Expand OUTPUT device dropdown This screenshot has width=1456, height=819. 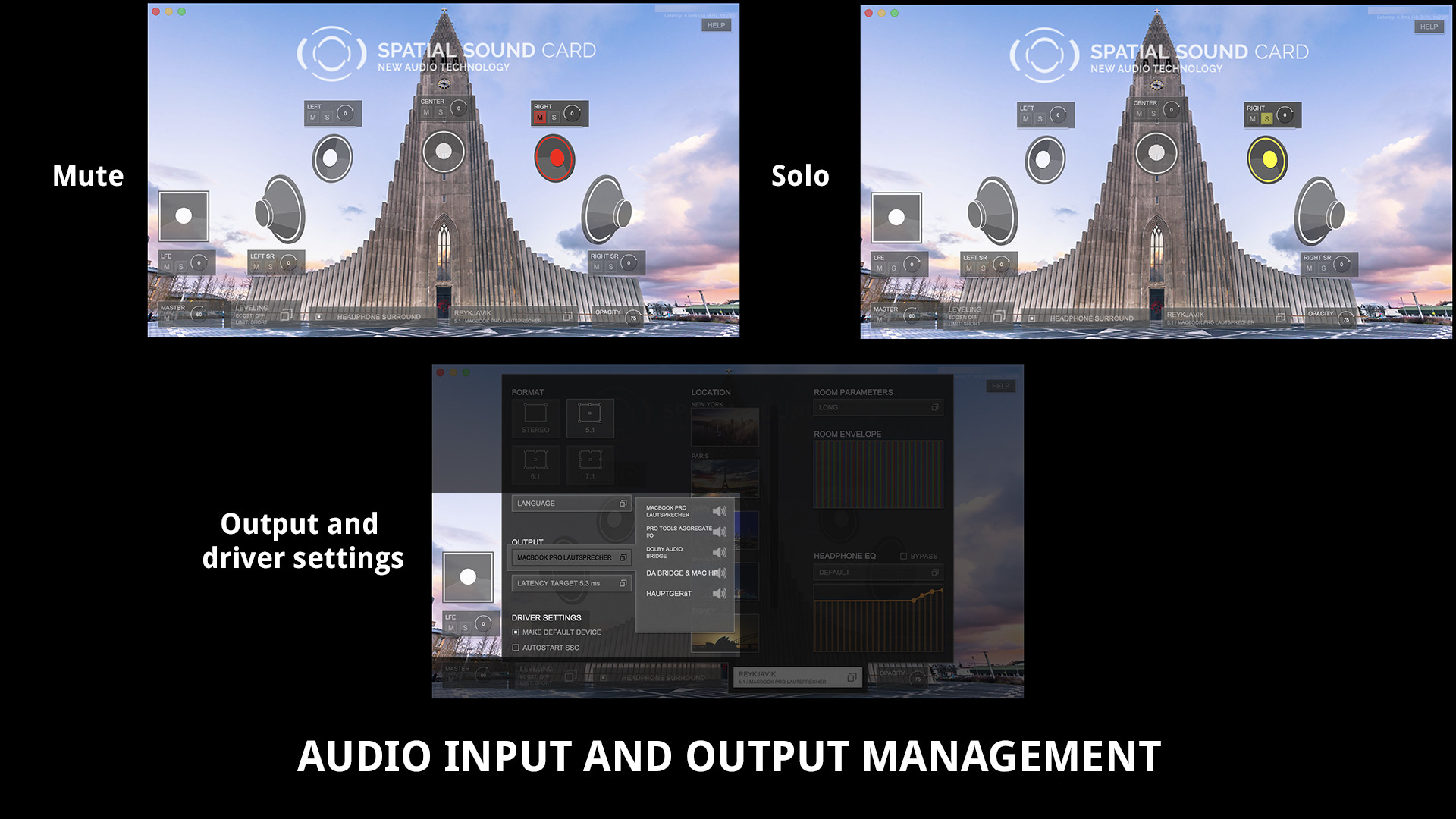click(621, 557)
